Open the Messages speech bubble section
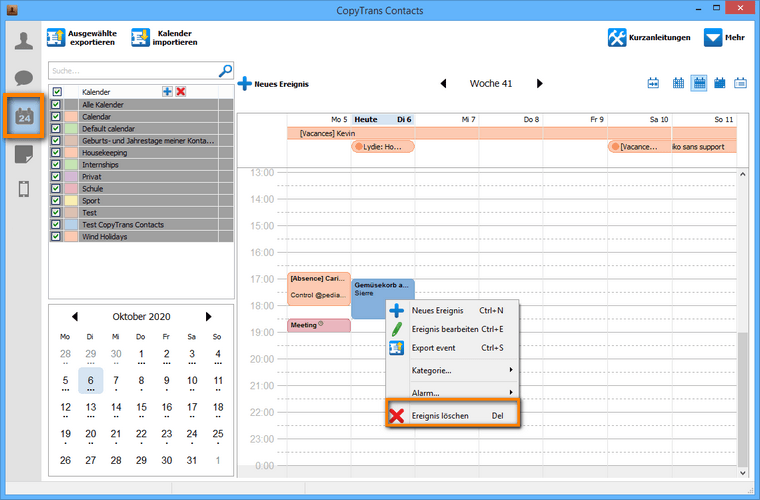This screenshot has height=500, width=760. 23,78
